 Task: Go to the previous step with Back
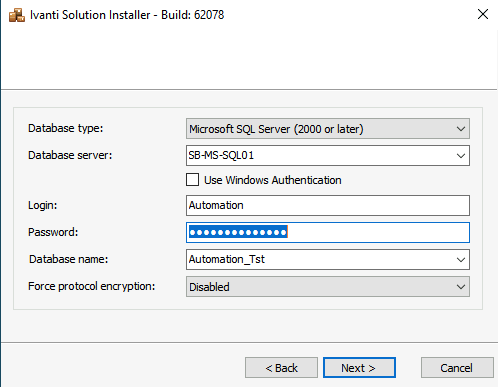point(281,368)
